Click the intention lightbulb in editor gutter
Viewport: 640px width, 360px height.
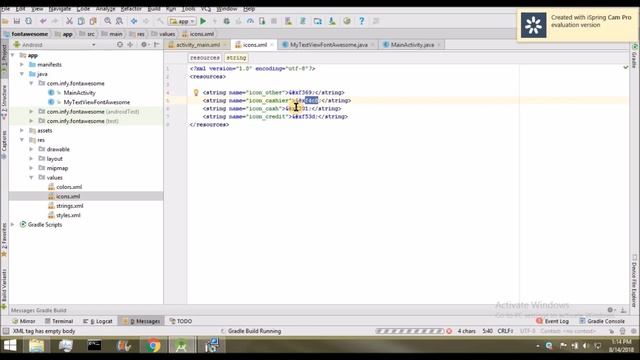(x=196, y=93)
